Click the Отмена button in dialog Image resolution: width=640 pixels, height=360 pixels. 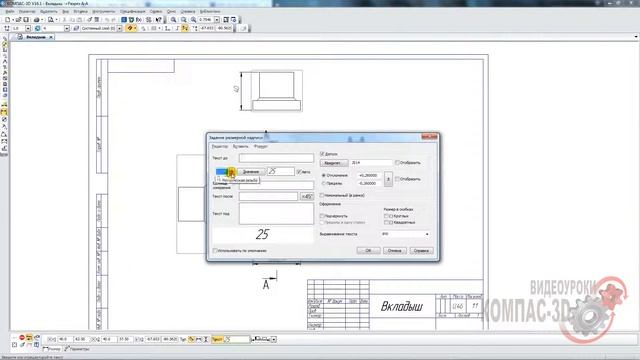pyautogui.click(x=394, y=251)
